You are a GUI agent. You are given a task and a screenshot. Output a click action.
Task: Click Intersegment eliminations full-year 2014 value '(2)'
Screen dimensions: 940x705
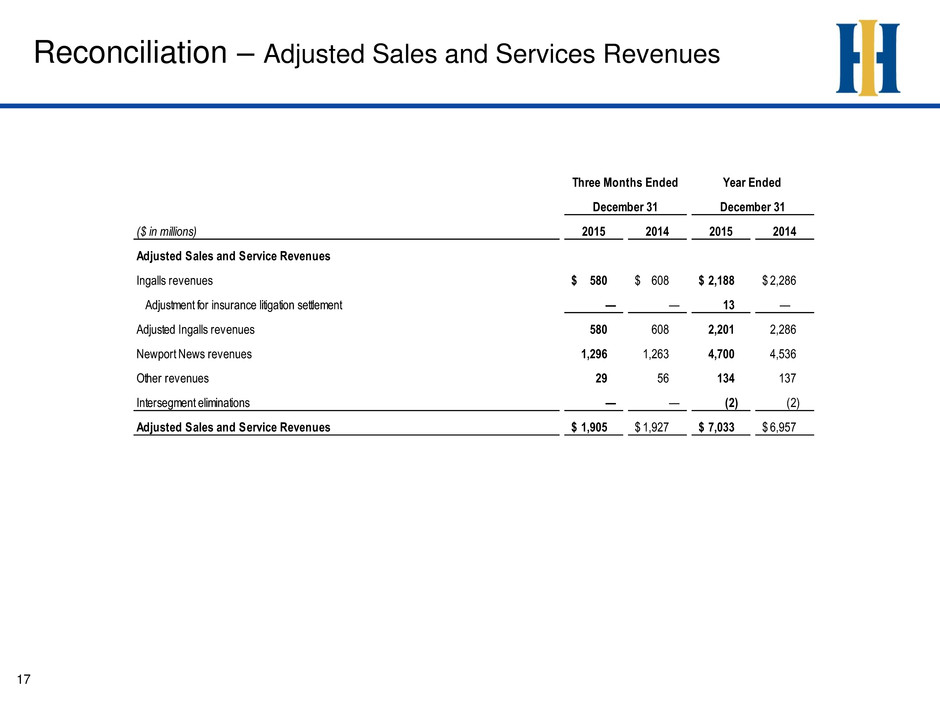coord(793,403)
